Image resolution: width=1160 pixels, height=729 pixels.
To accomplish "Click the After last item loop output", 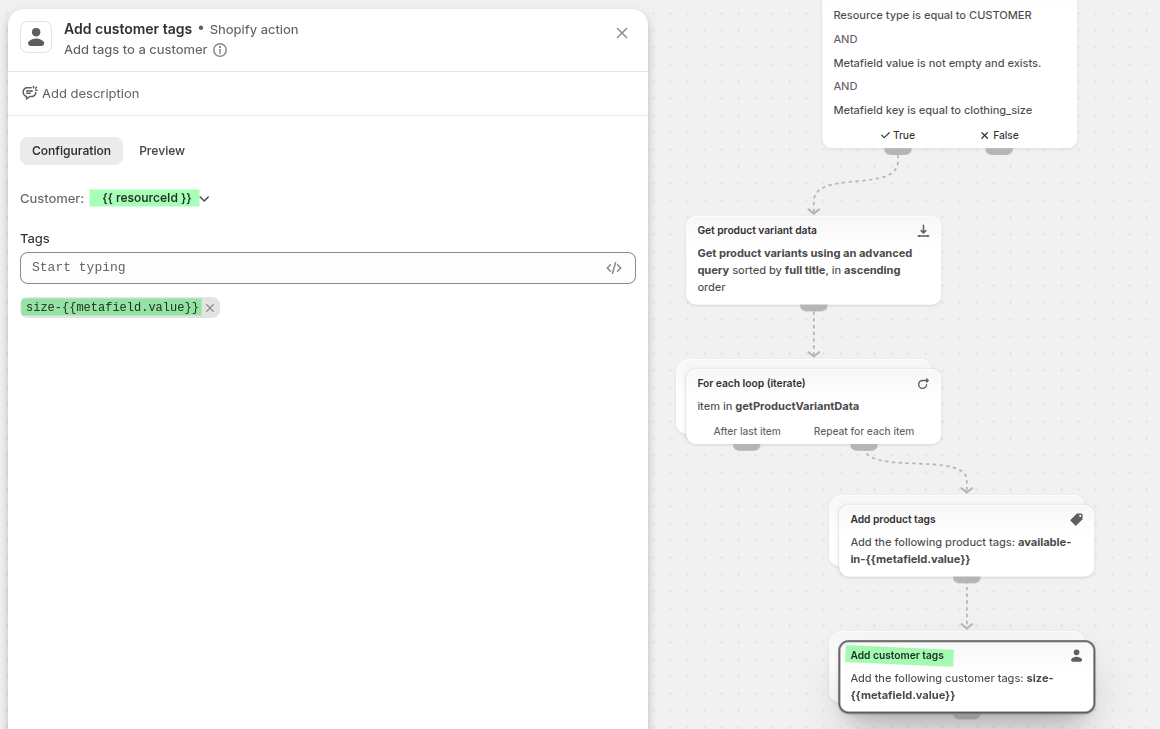I will pos(747,432).
